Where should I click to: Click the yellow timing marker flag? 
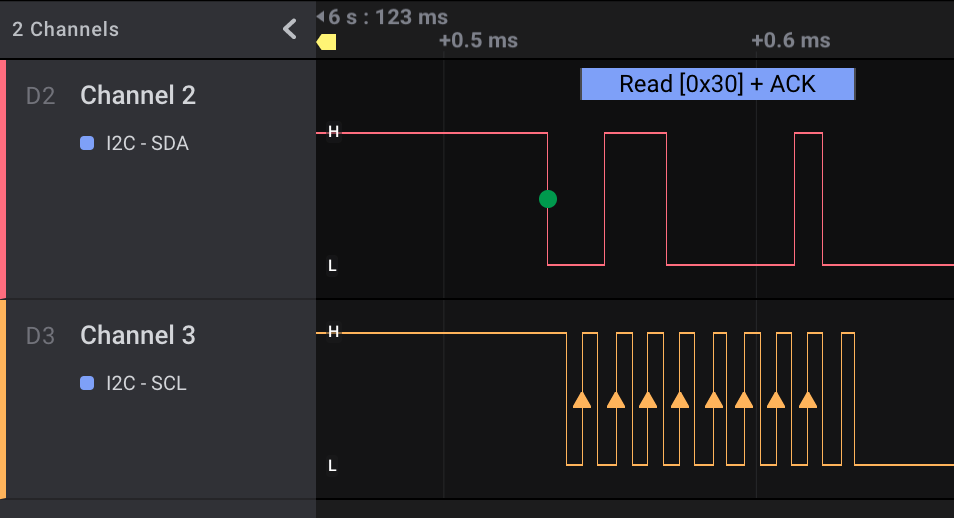point(326,42)
